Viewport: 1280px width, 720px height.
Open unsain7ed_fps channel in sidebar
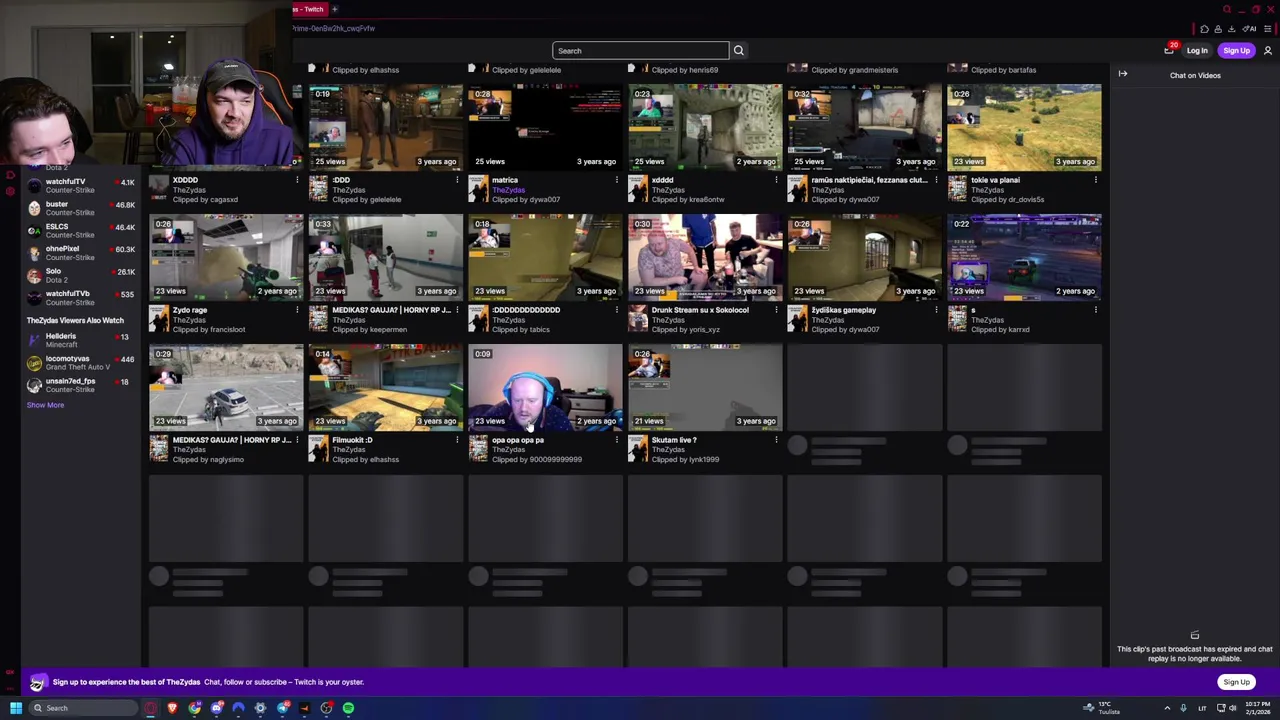80,385
